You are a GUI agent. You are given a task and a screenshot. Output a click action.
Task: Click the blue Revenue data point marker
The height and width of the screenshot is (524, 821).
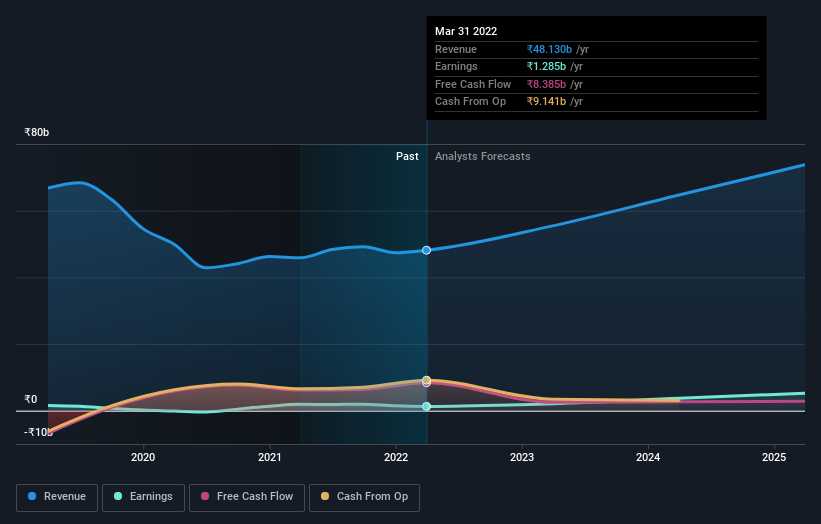(x=427, y=250)
